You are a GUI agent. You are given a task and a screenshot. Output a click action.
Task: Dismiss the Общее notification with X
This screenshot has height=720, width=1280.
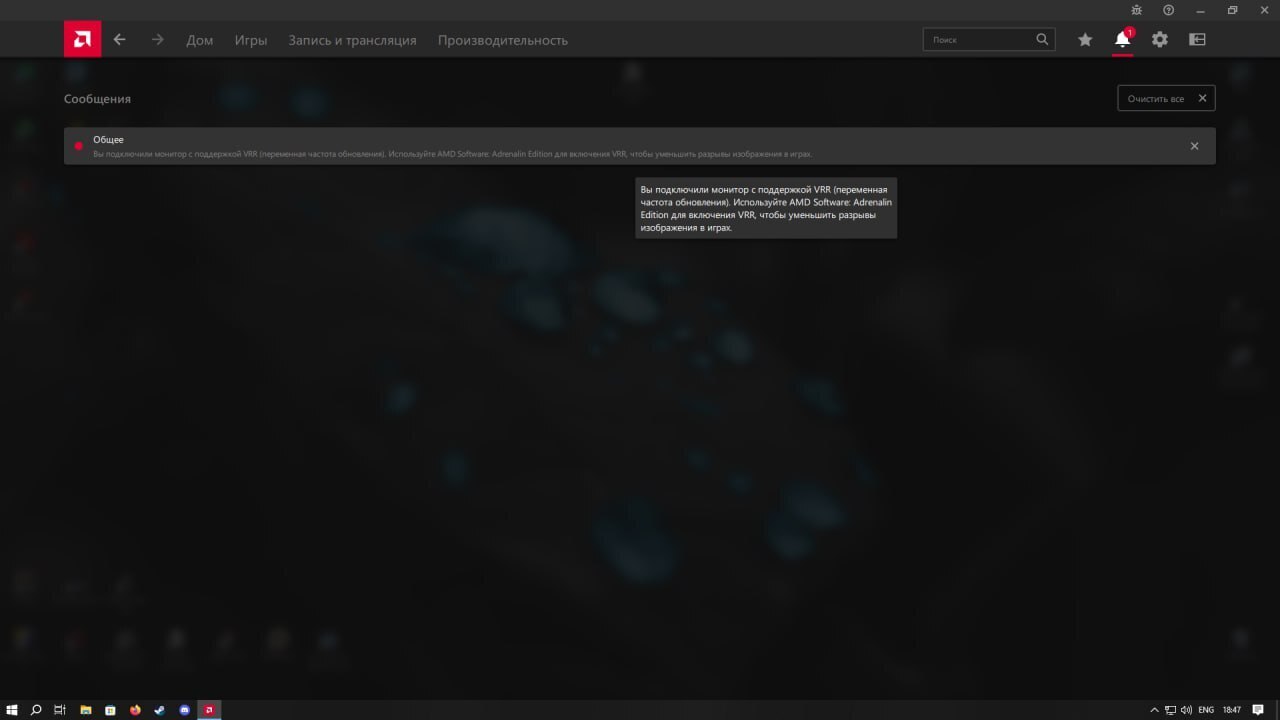(1194, 146)
